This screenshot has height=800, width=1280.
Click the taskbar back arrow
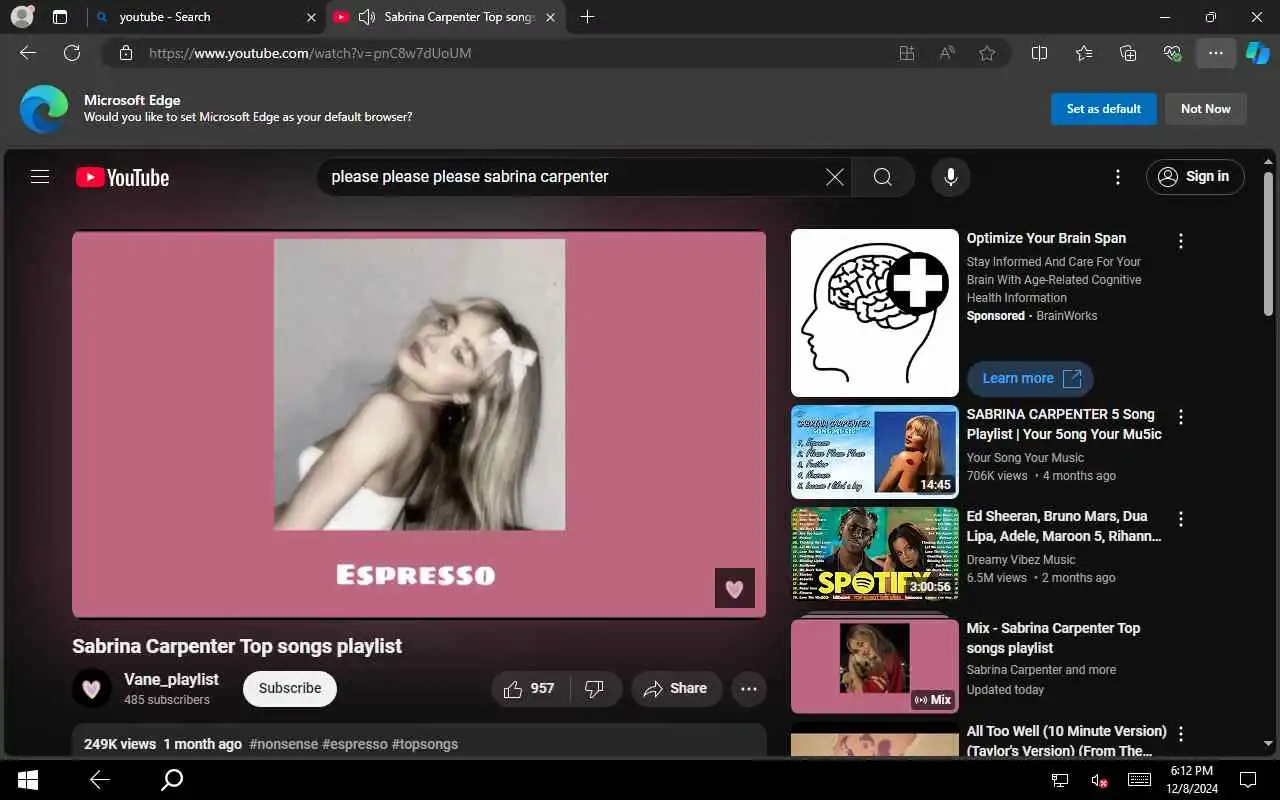point(99,780)
